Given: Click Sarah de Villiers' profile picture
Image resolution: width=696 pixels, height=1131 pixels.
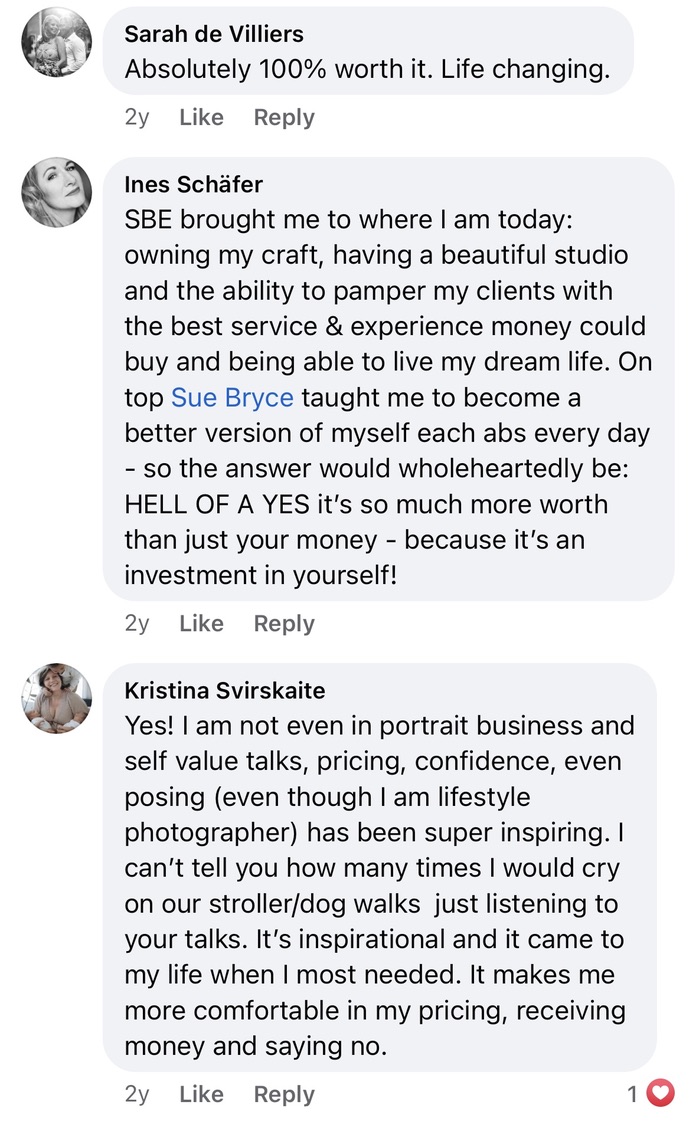Looking at the screenshot, I should pos(57,42).
